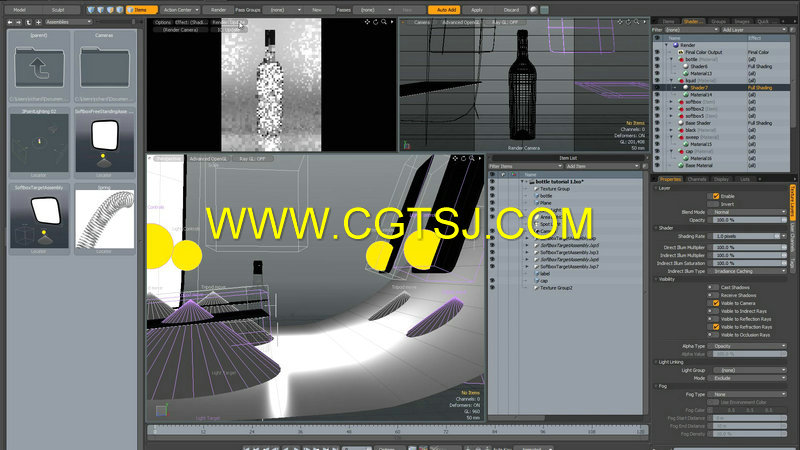Open the Fog Type dropdown
This screenshot has width=800, height=450.
748,394
